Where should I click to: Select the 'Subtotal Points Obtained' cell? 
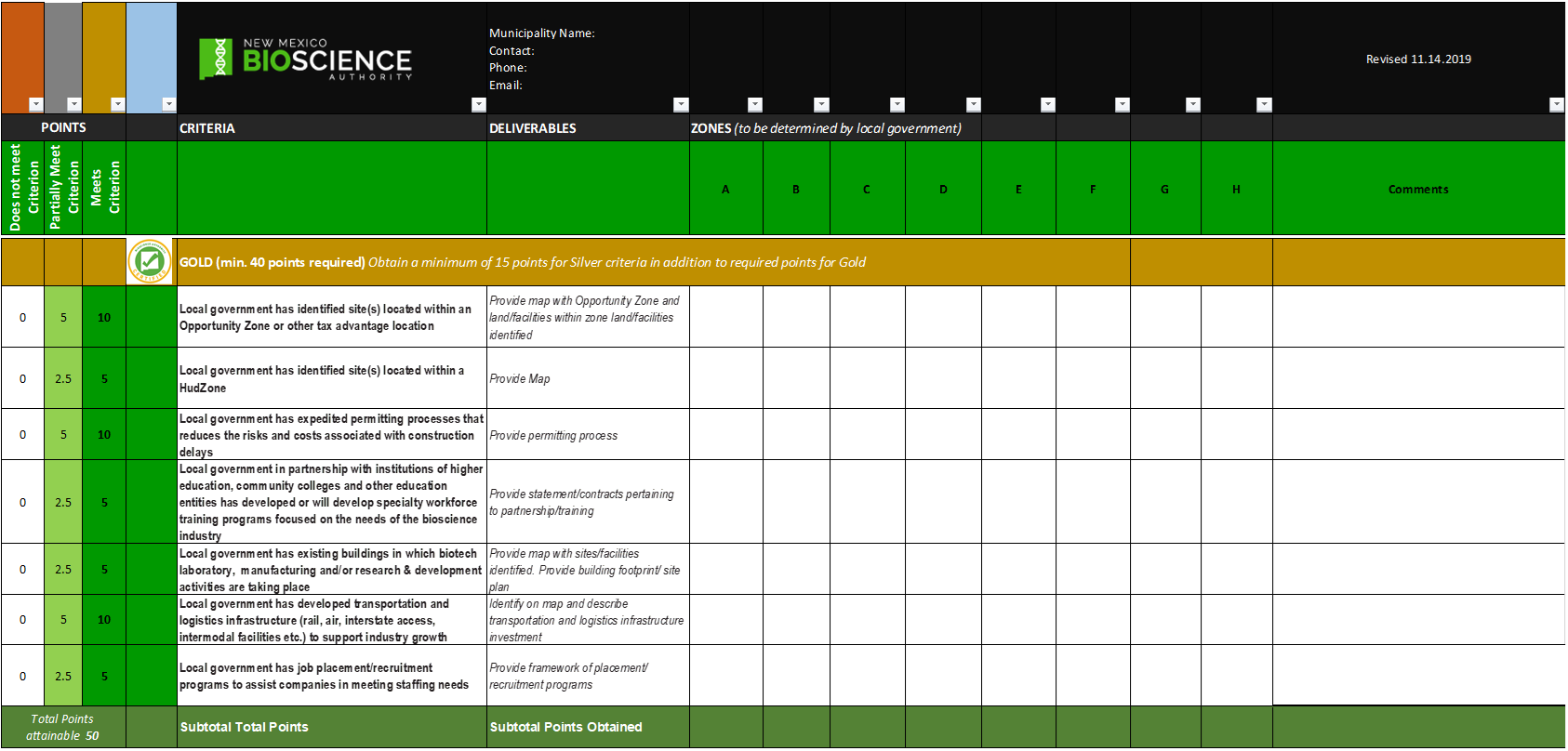(x=588, y=727)
